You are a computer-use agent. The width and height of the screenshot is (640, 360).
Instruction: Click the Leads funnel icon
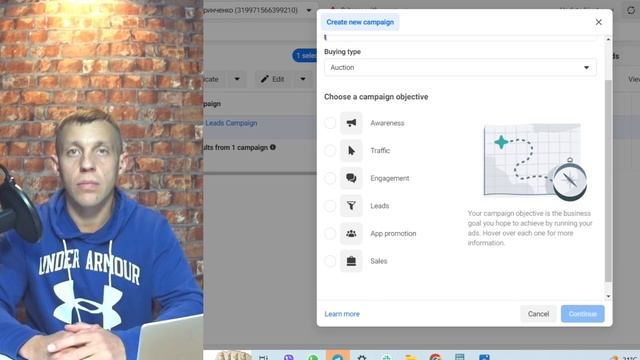(x=351, y=206)
